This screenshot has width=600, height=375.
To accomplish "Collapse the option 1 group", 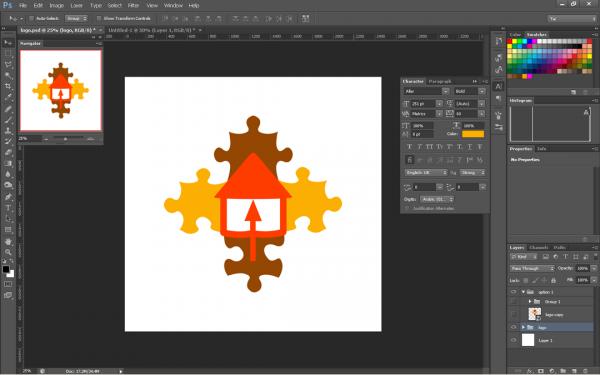I will (x=523, y=292).
